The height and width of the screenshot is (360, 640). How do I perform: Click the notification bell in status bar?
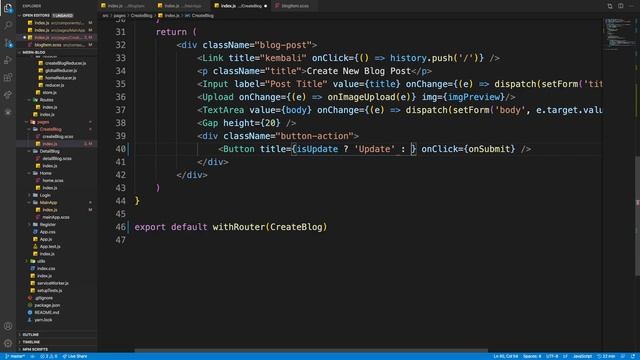pos(633,356)
